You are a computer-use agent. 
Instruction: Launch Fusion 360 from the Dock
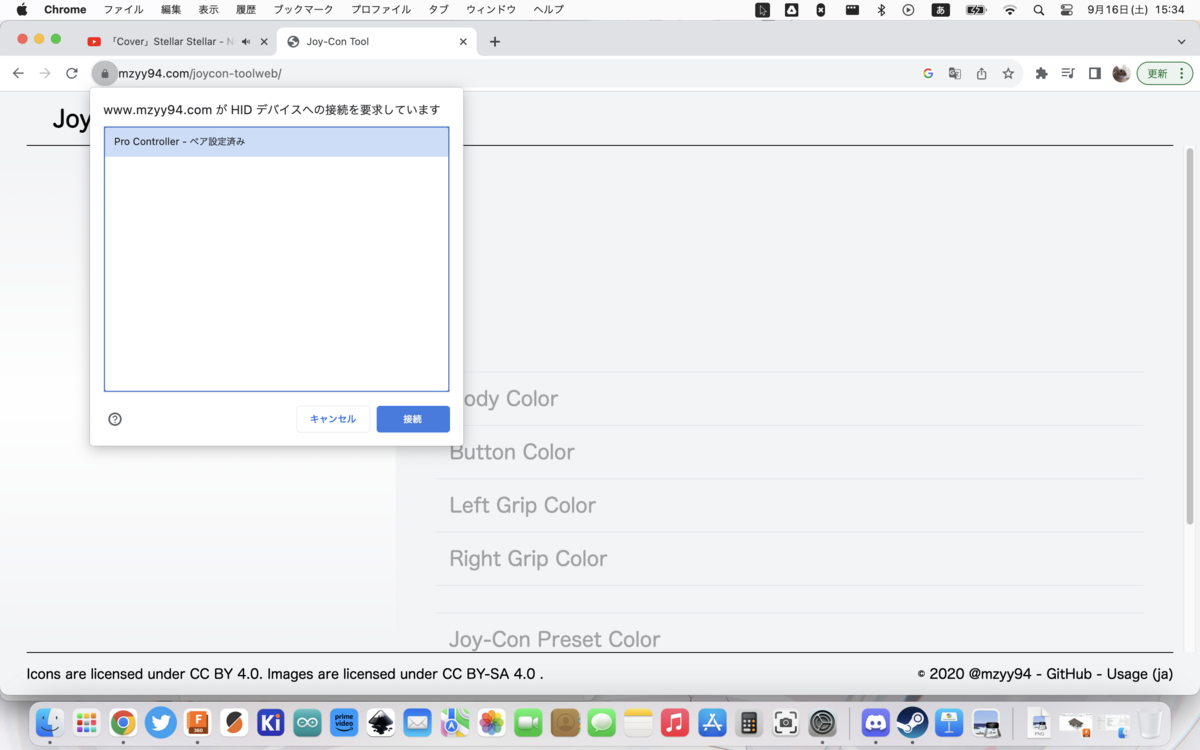point(197,722)
